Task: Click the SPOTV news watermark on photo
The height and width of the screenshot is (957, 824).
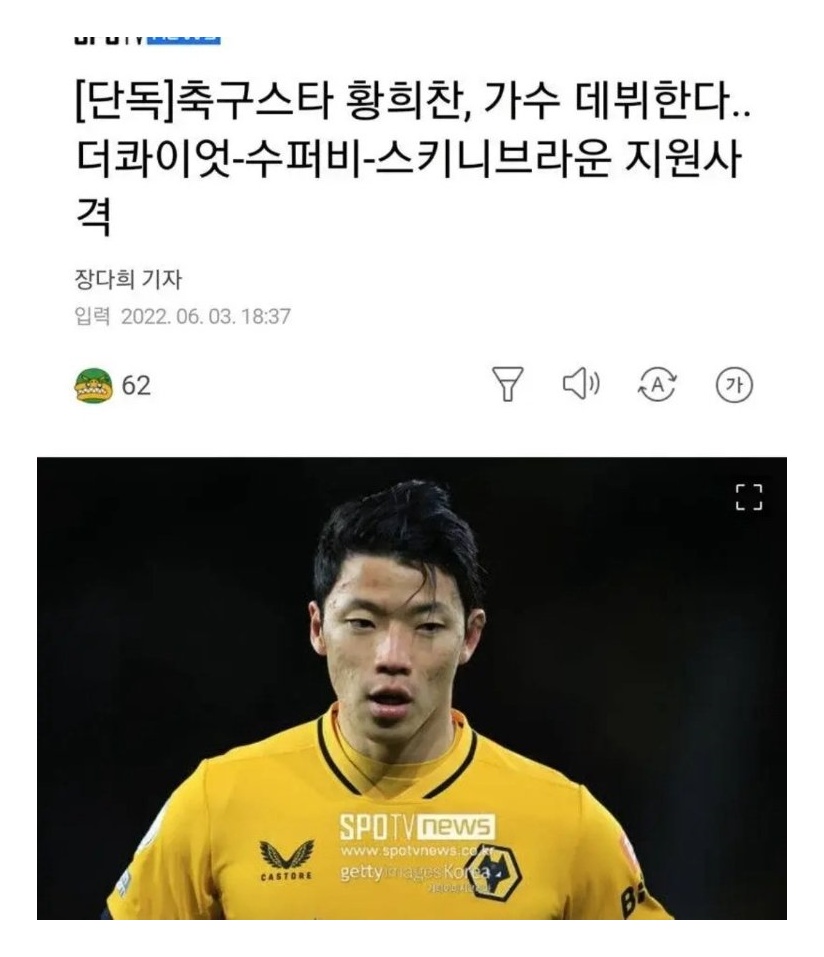Action: click(x=417, y=827)
